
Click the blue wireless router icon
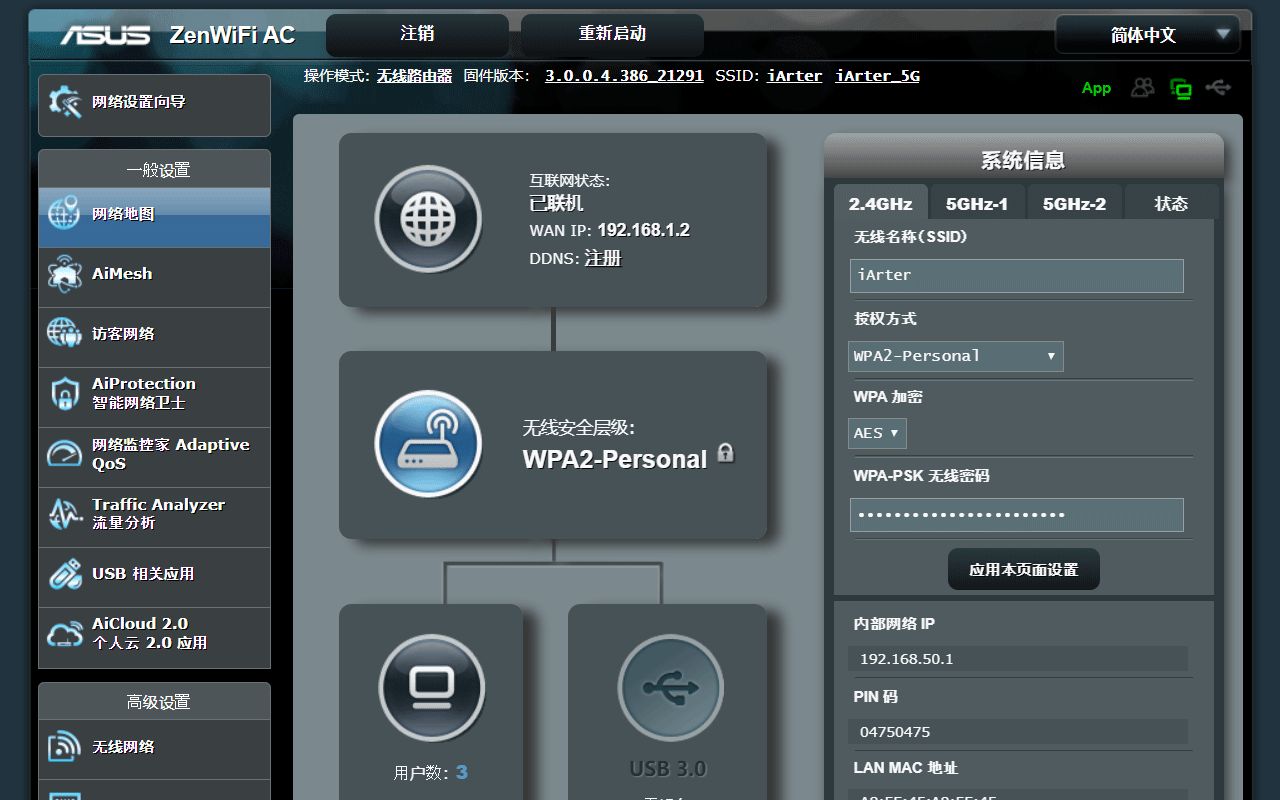(x=428, y=444)
